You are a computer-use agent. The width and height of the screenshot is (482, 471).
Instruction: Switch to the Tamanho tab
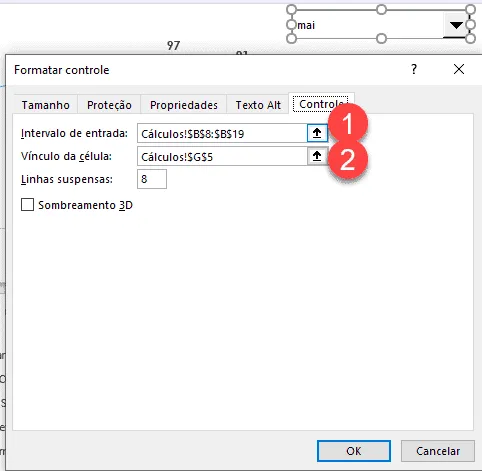coord(45,105)
